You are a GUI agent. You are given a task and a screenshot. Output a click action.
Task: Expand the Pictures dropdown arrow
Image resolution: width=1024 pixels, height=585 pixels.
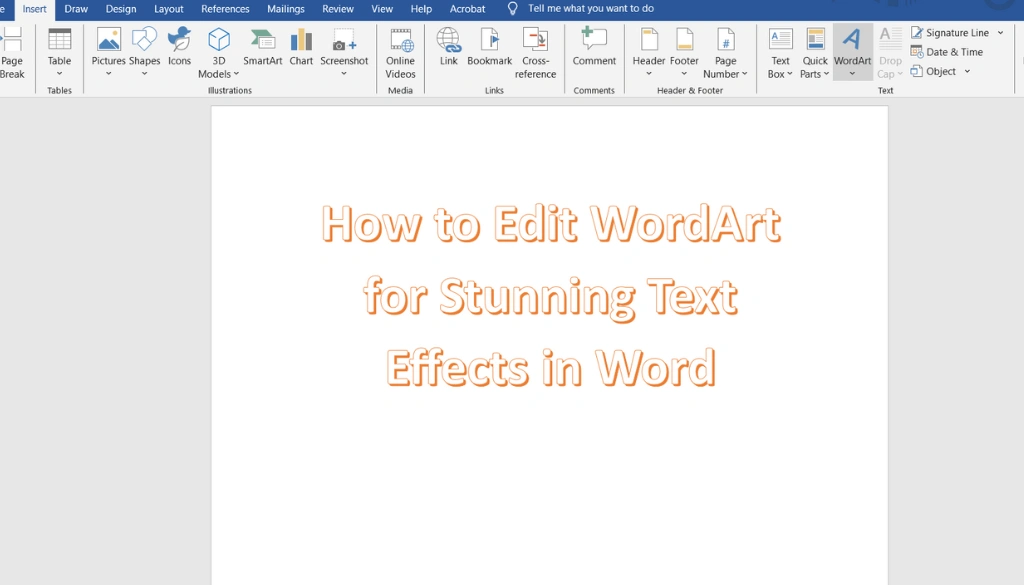108,74
